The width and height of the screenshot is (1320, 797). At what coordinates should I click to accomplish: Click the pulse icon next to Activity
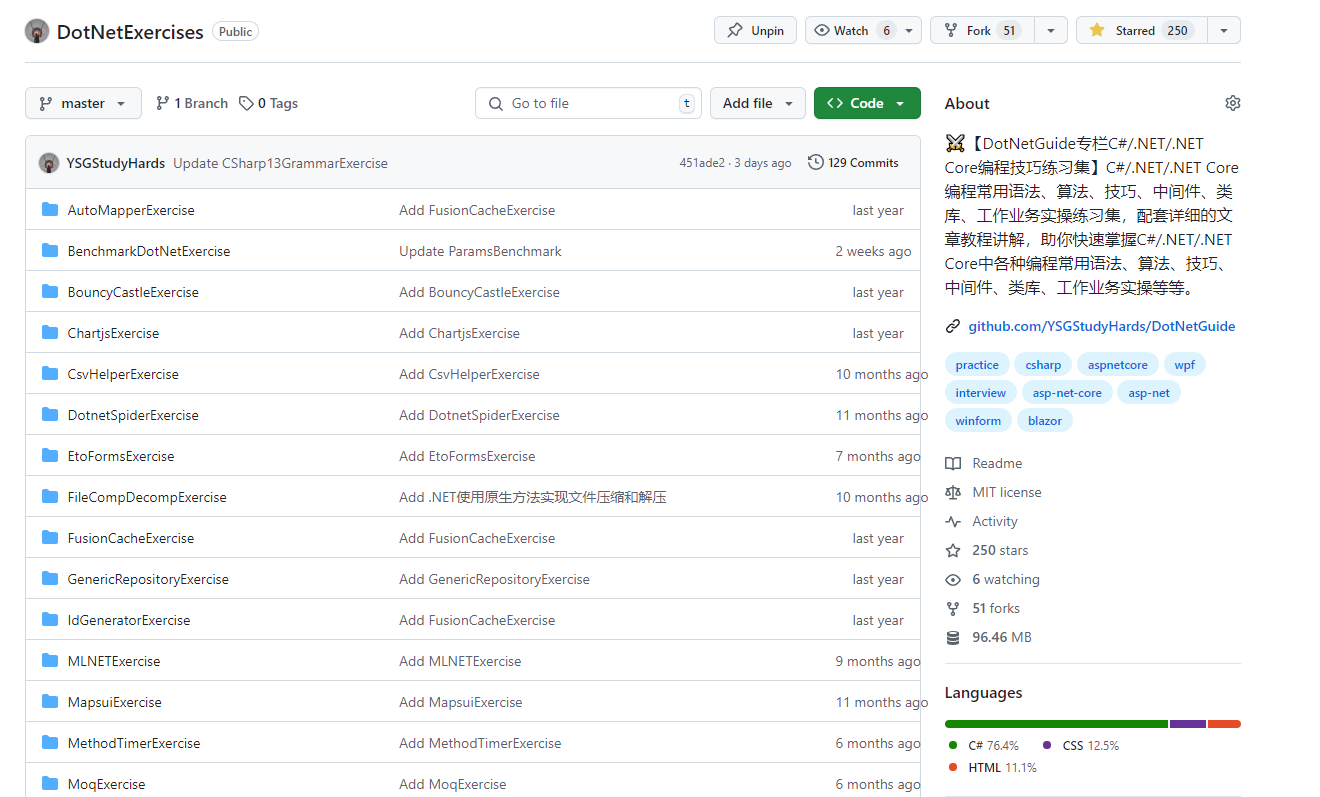click(953, 521)
